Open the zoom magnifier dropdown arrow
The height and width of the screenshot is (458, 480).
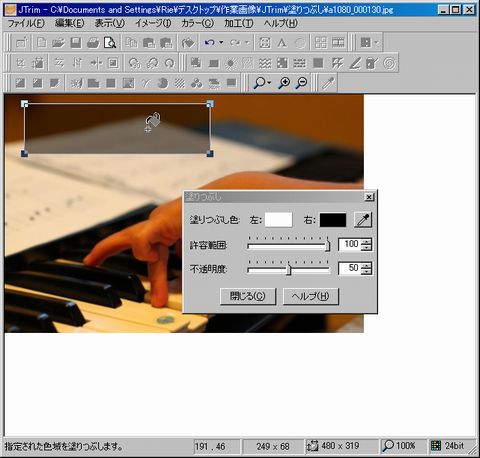point(269,83)
